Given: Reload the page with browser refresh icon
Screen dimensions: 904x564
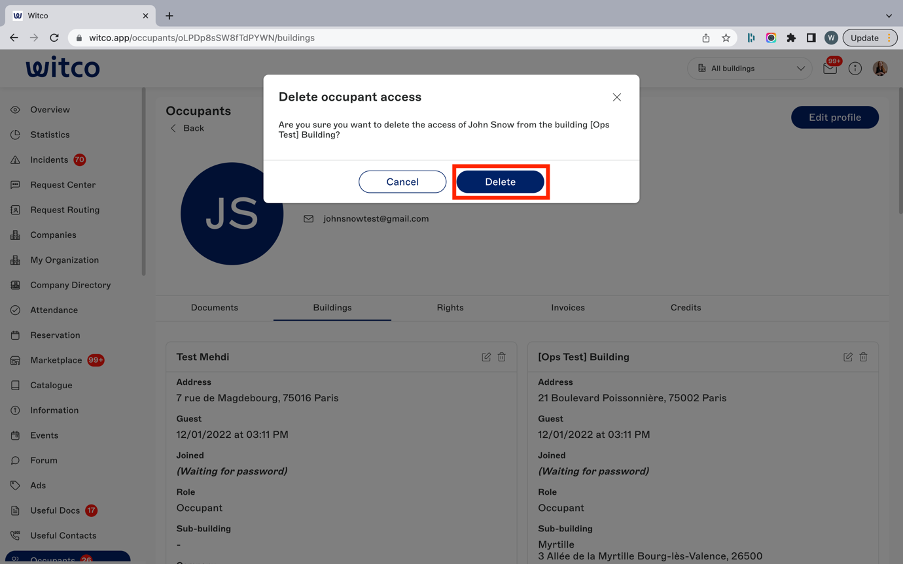Looking at the screenshot, I should [x=54, y=37].
